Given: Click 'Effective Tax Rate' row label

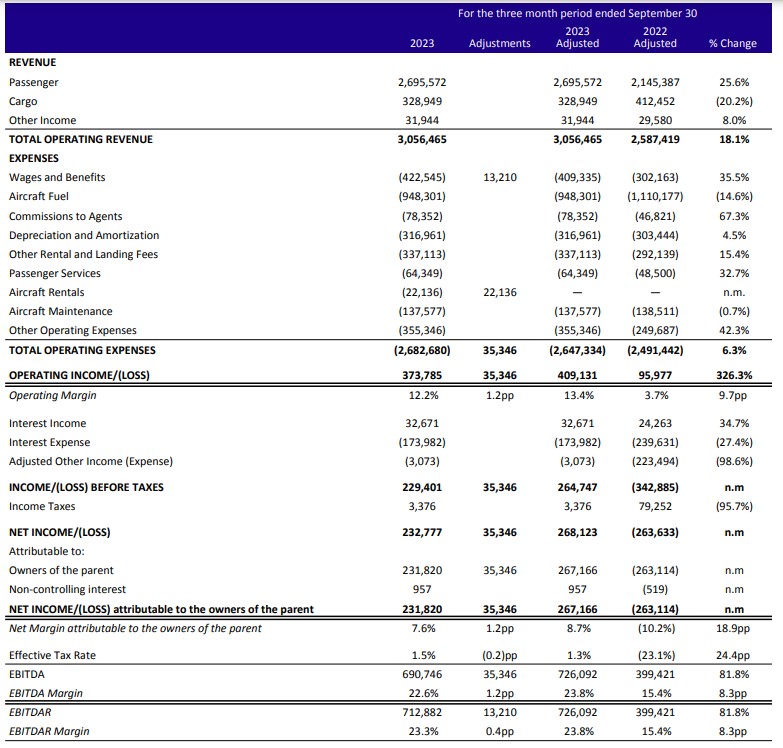Looking at the screenshot, I should pyautogui.click(x=52, y=655).
